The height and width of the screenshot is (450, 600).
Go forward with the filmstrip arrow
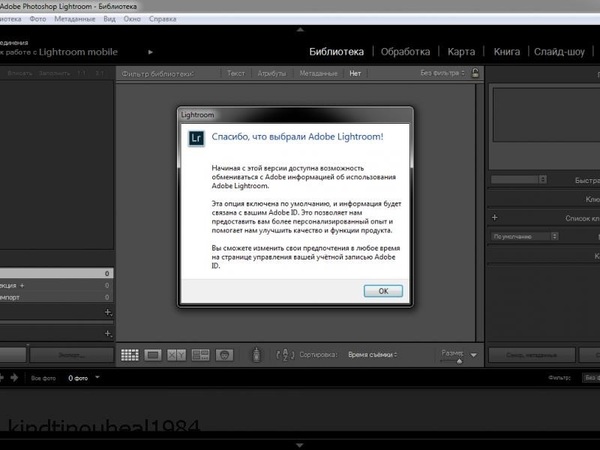pyautogui.click(x=15, y=378)
